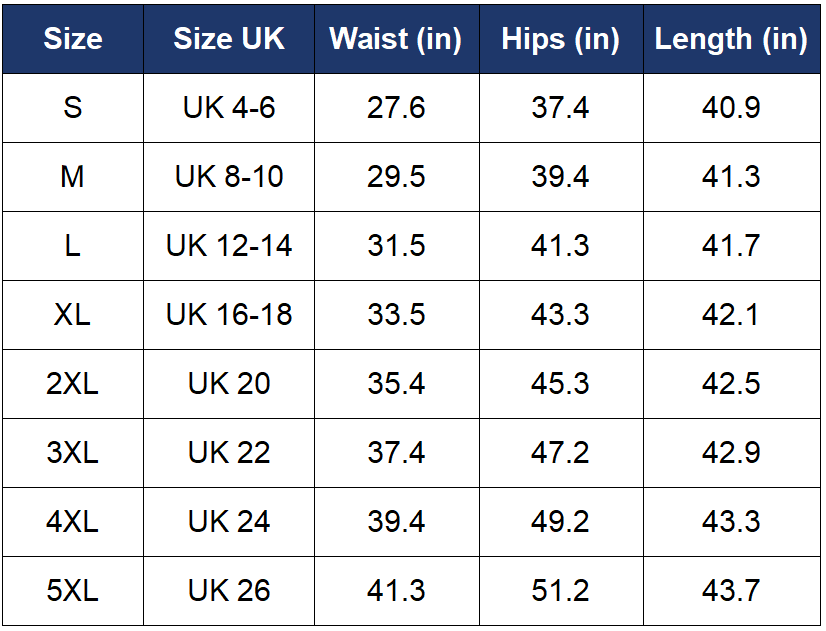Viewport: 826px width, 631px height.
Task: Click the Size column header
Action: pos(73,39)
